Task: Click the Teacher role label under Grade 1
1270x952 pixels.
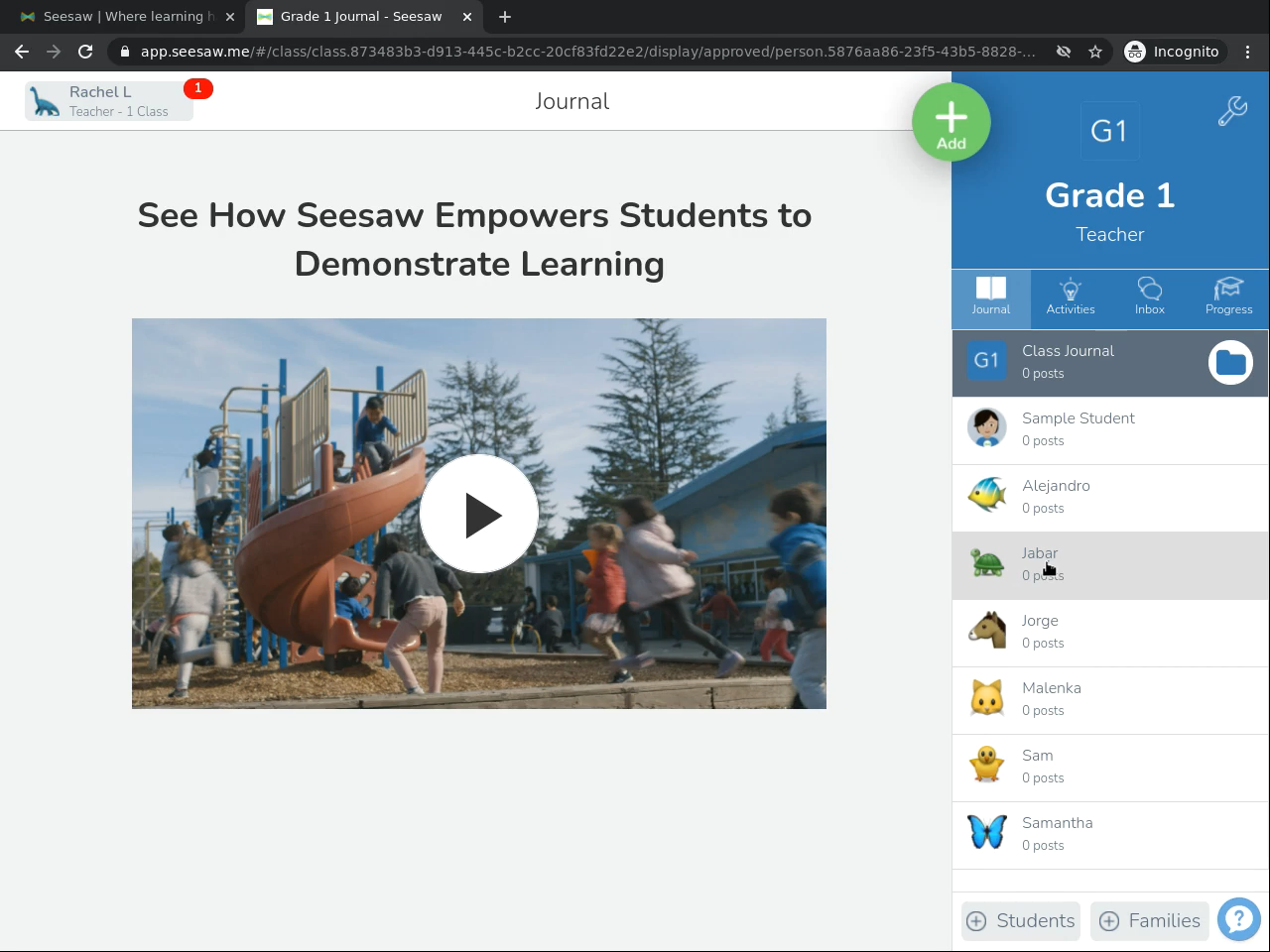Action: (x=1109, y=235)
